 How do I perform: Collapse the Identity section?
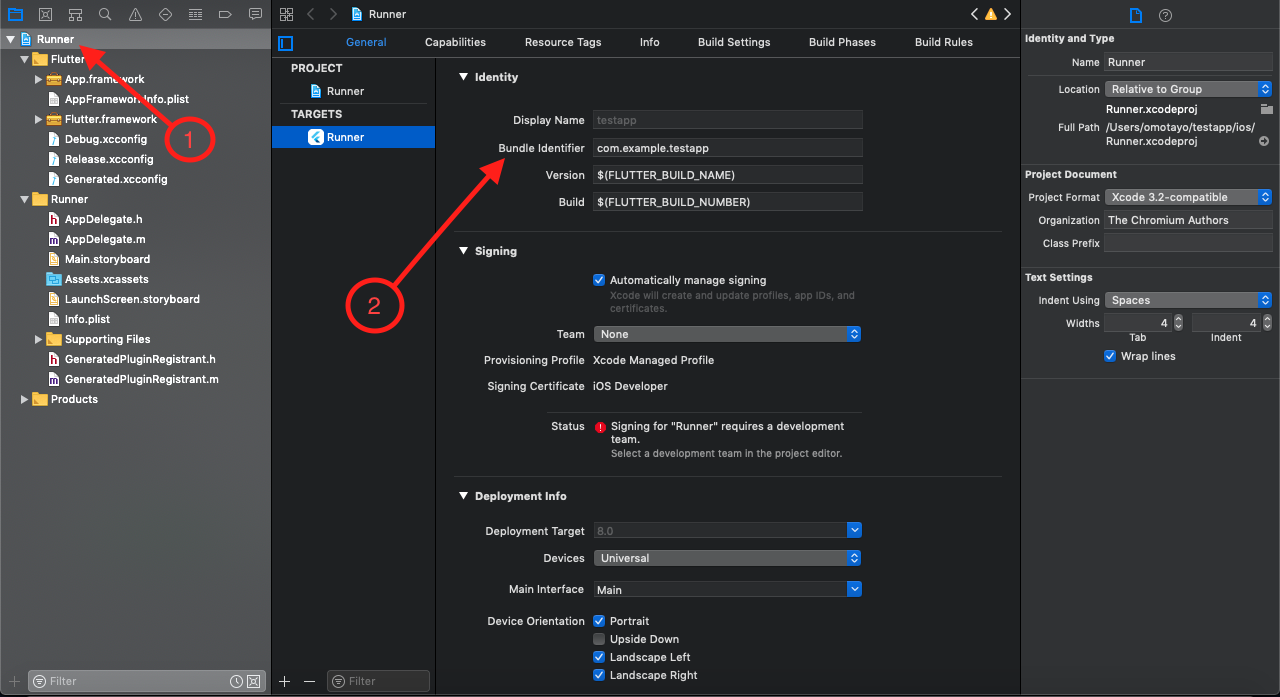(x=463, y=77)
